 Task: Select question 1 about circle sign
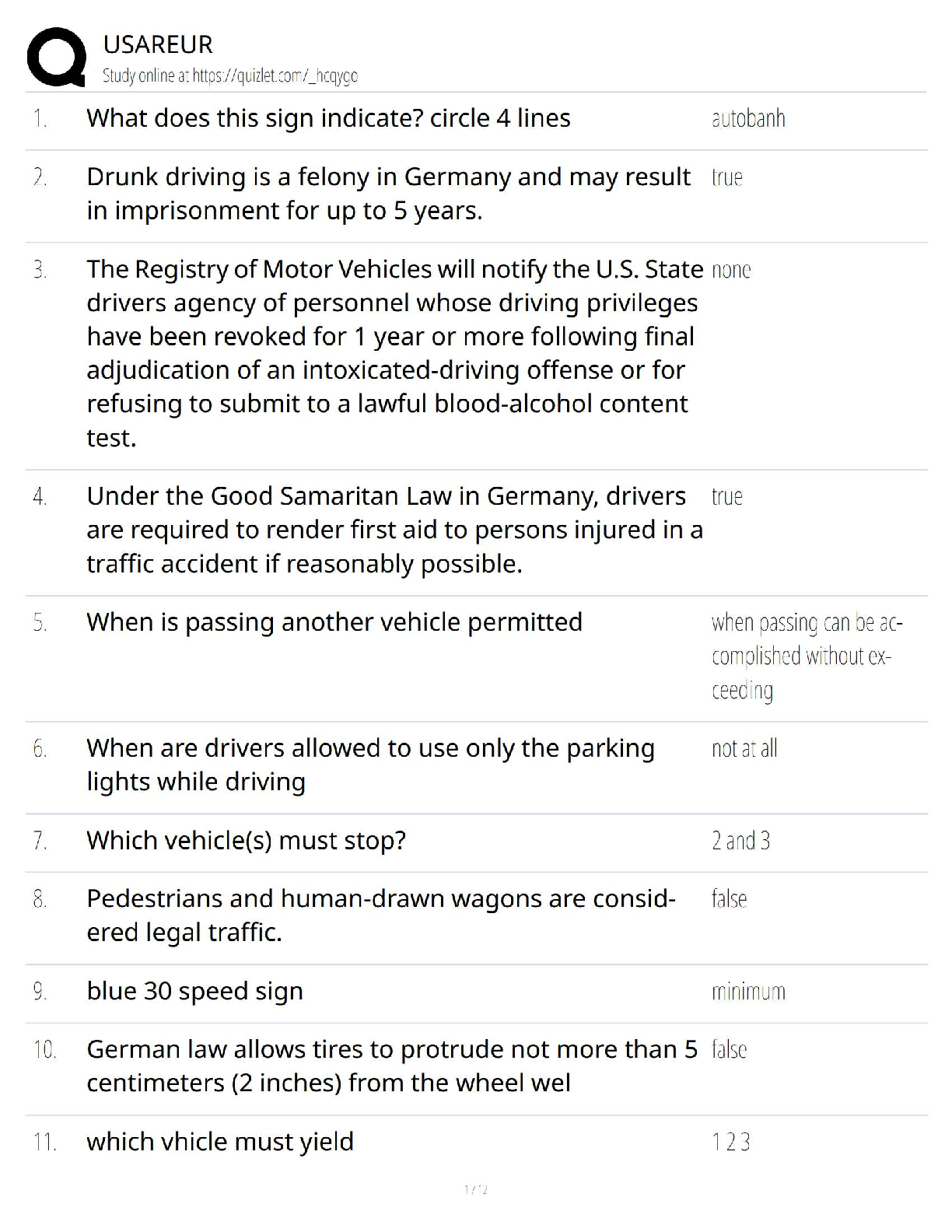328,118
